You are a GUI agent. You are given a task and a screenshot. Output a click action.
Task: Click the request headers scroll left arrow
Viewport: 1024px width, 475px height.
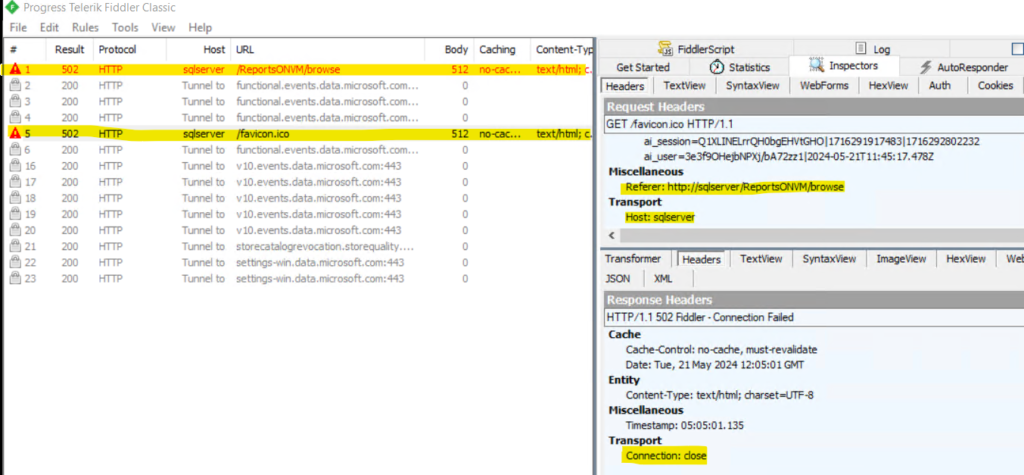(x=612, y=236)
